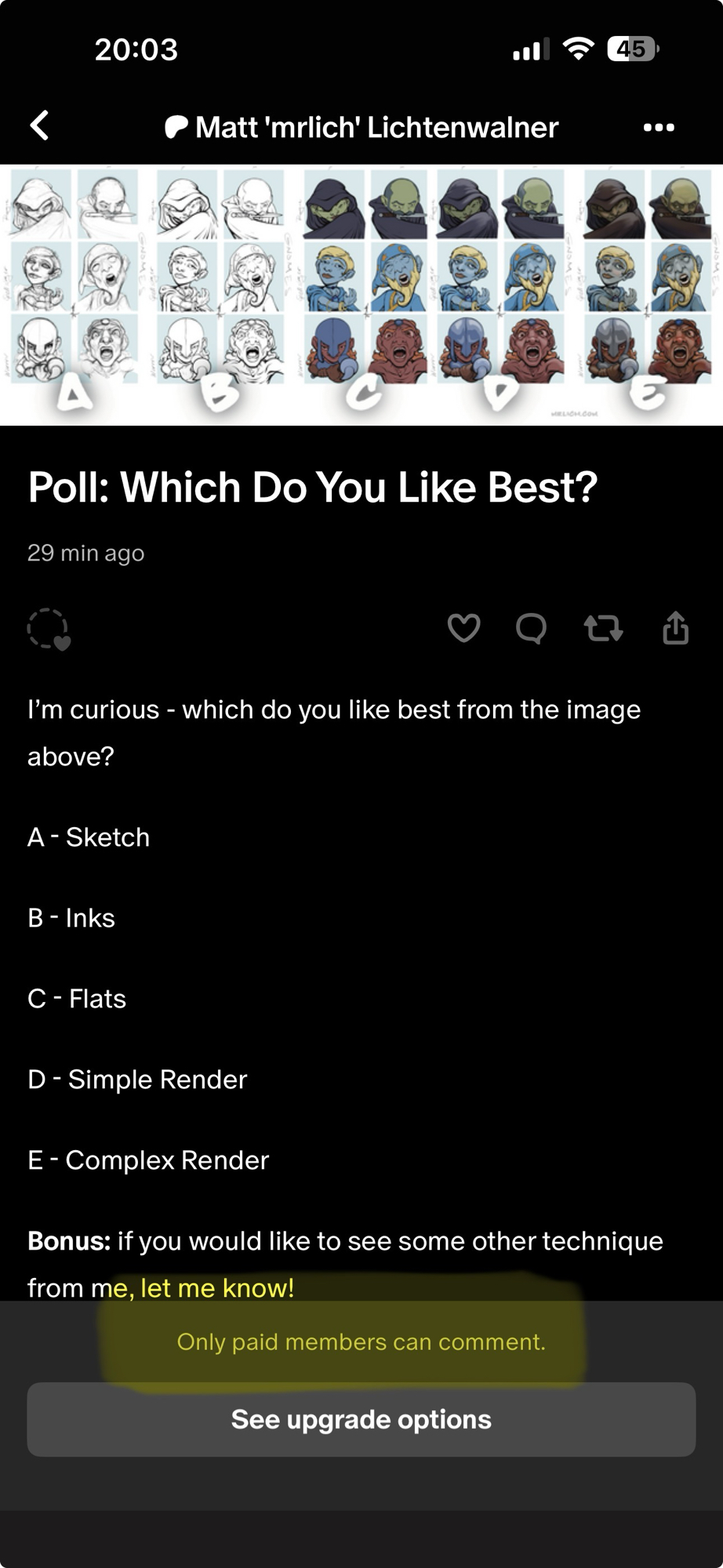Tap the A - Sketch option text

[89, 837]
